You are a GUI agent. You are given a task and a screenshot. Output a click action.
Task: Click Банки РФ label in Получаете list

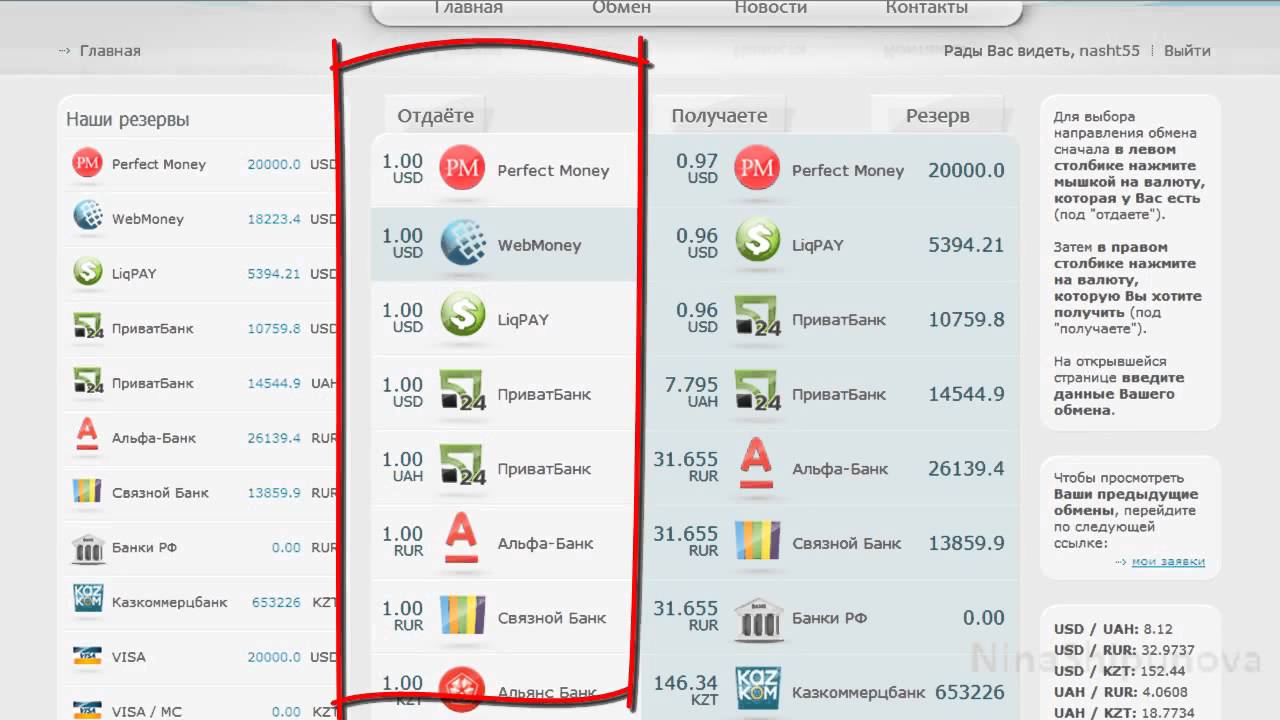[829, 618]
